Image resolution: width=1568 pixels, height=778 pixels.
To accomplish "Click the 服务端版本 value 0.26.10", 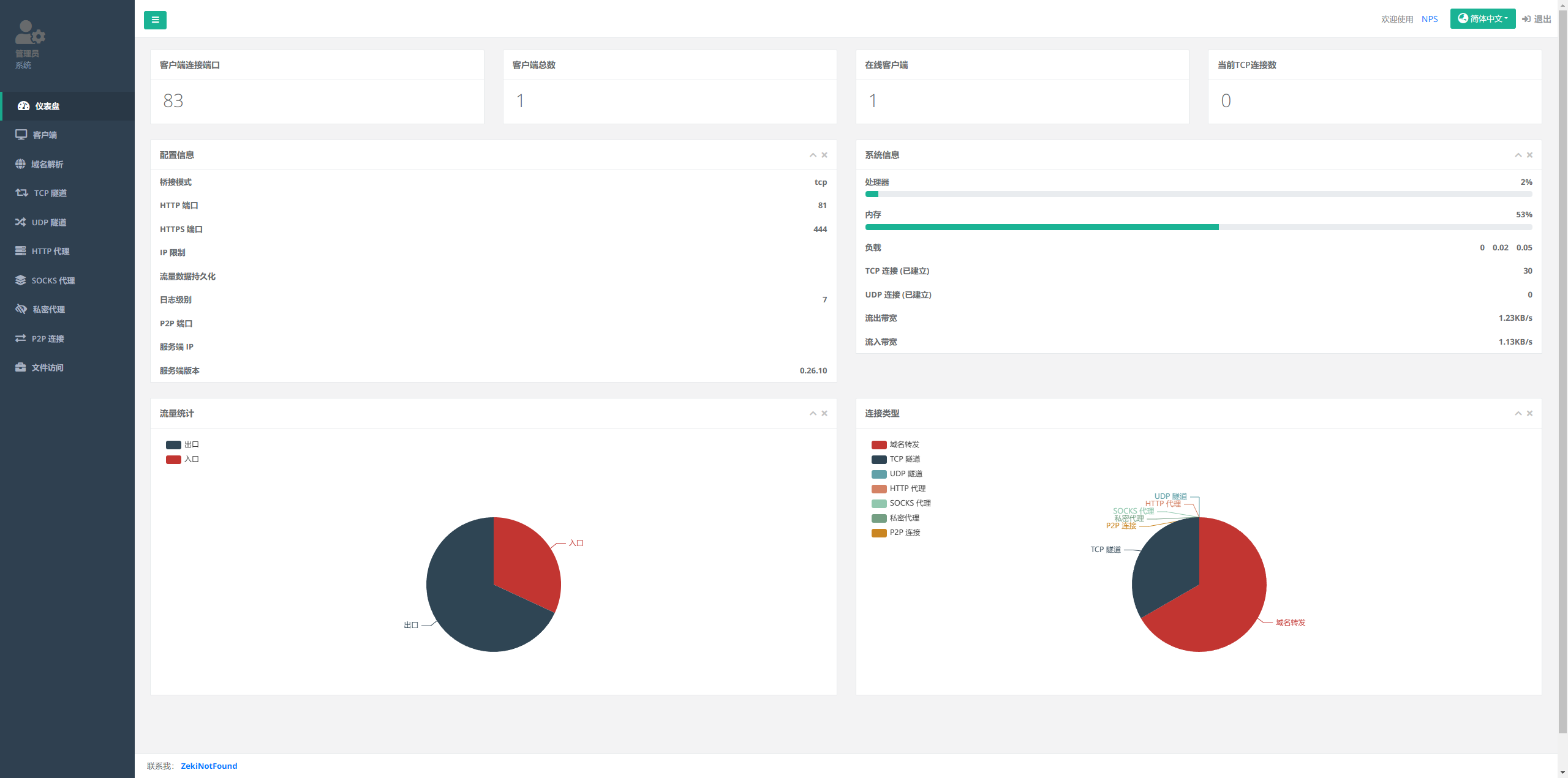I will [813, 370].
